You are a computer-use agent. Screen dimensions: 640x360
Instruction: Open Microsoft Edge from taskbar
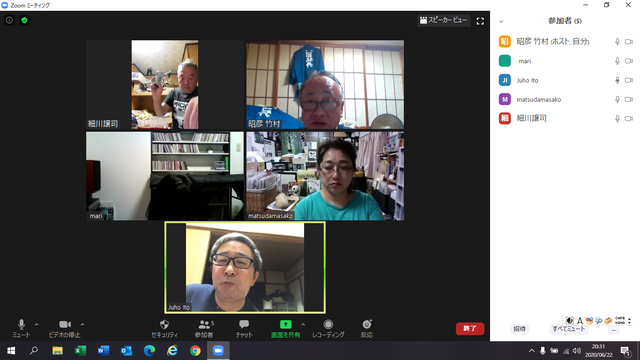149,351
